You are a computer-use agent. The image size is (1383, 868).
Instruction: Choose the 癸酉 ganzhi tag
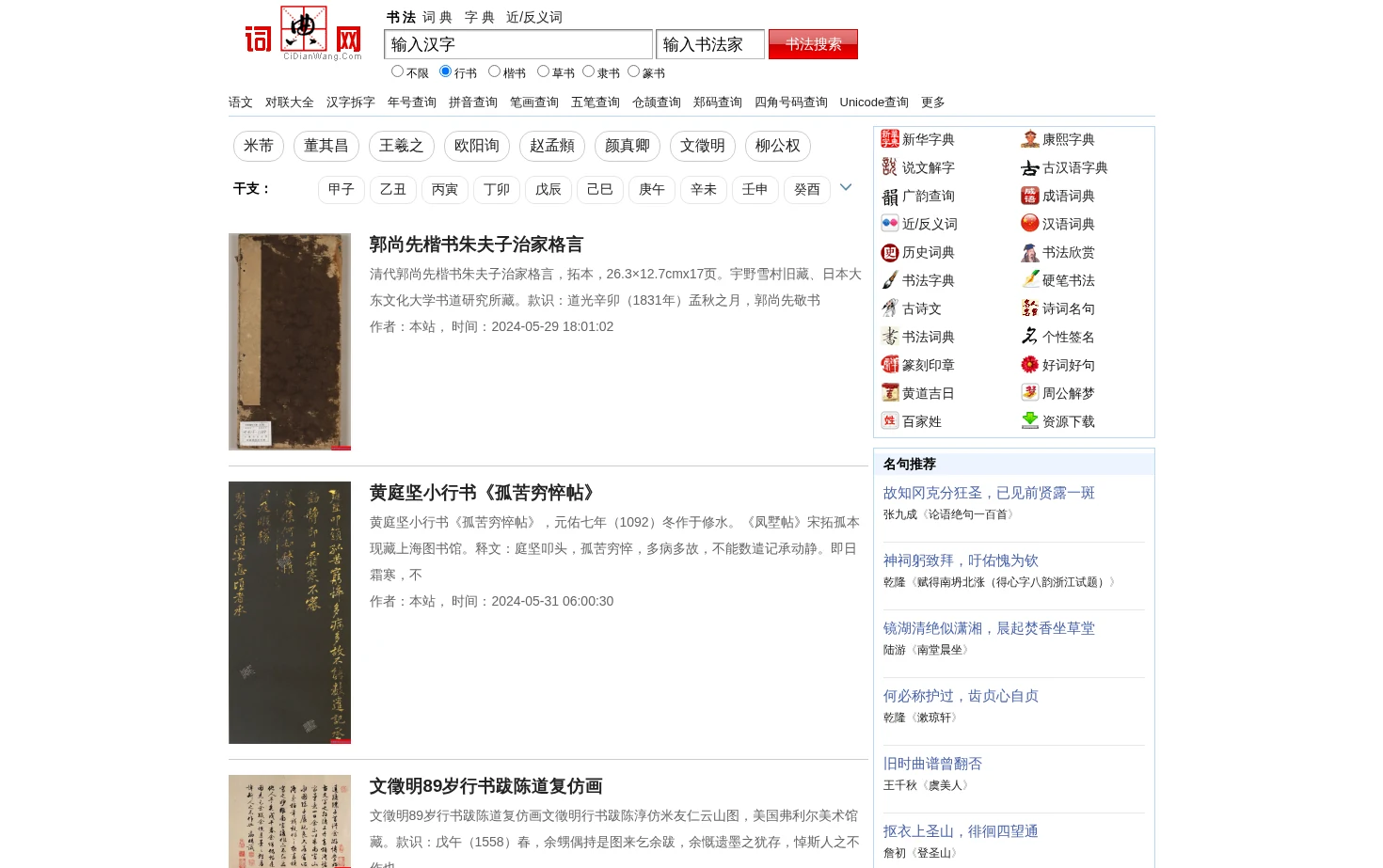tap(807, 190)
